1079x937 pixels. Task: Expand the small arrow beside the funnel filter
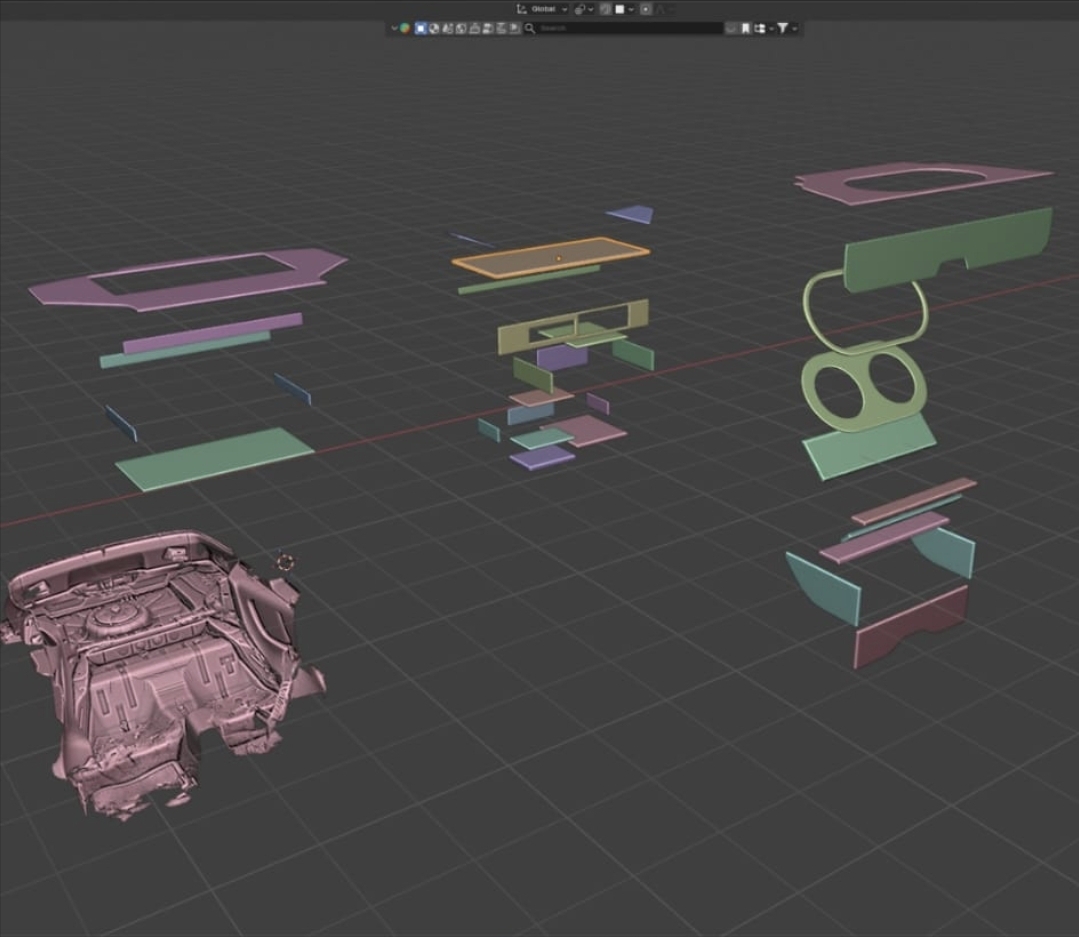point(795,28)
